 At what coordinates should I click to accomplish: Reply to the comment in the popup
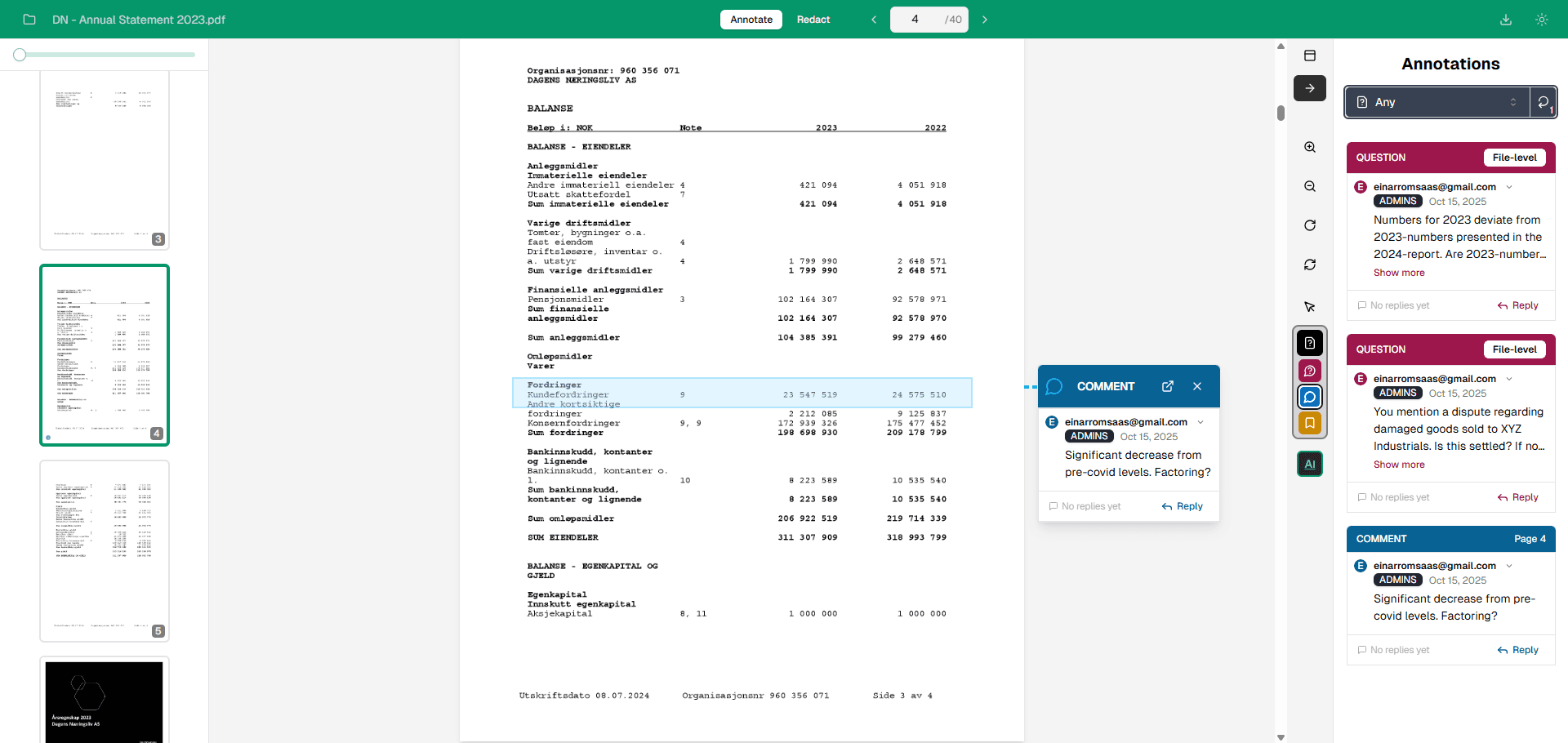tap(1183, 506)
